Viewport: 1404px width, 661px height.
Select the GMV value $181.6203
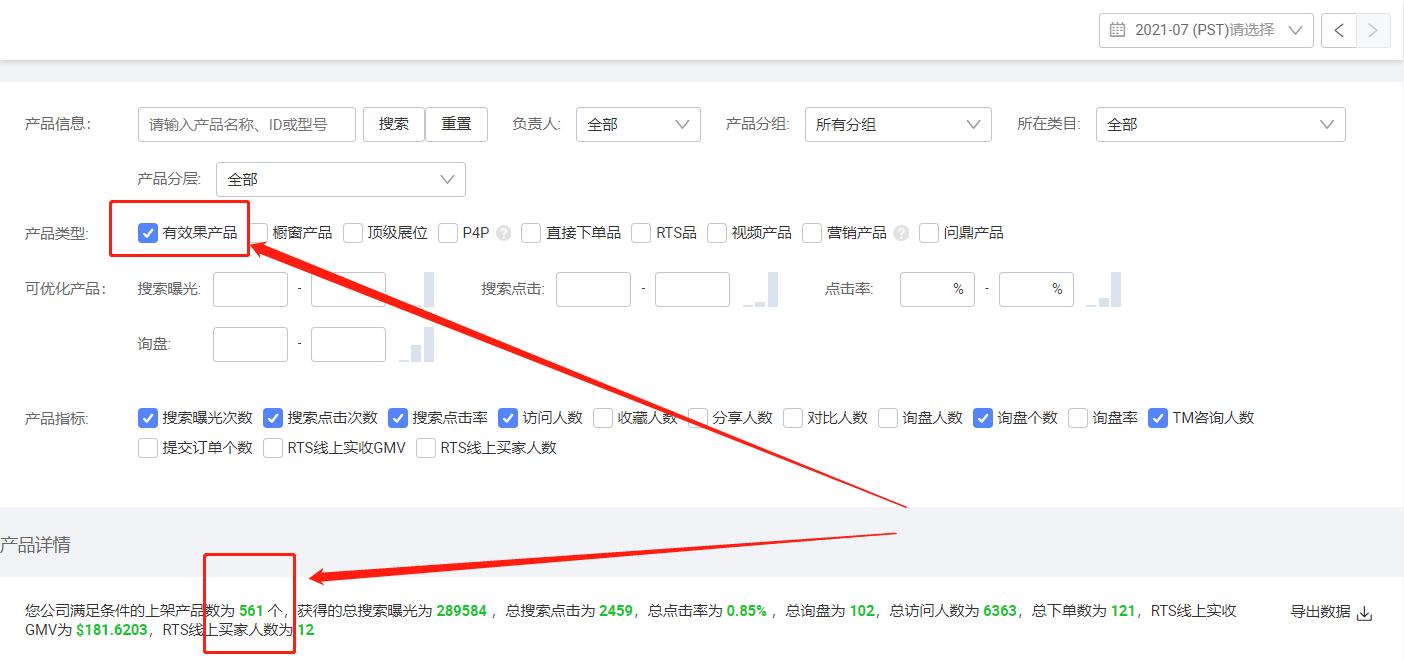[112, 630]
